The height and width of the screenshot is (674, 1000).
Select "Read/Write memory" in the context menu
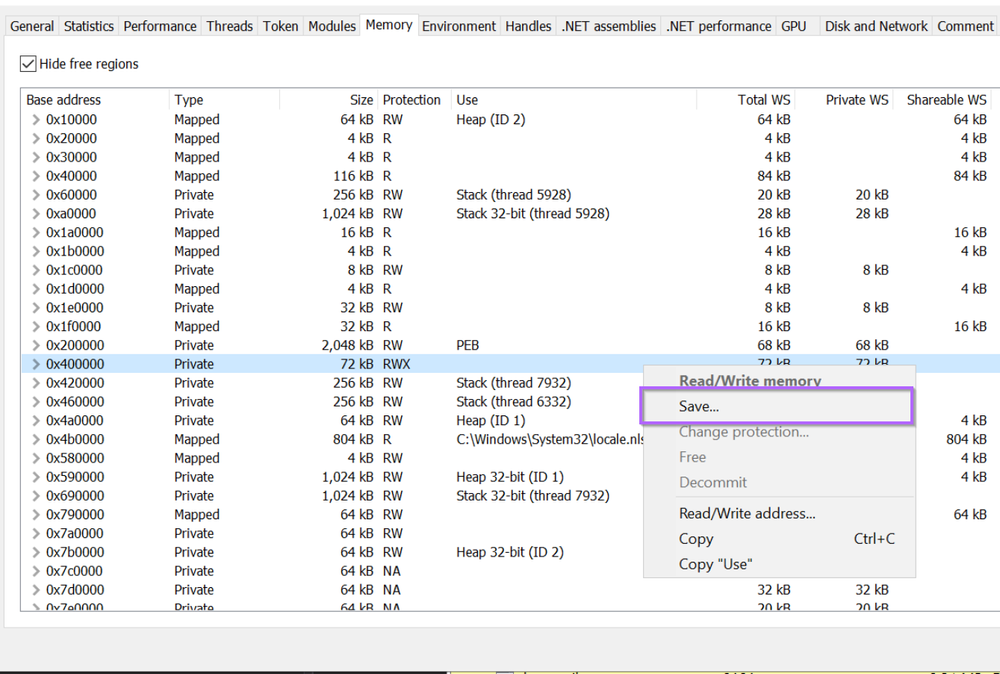point(750,381)
